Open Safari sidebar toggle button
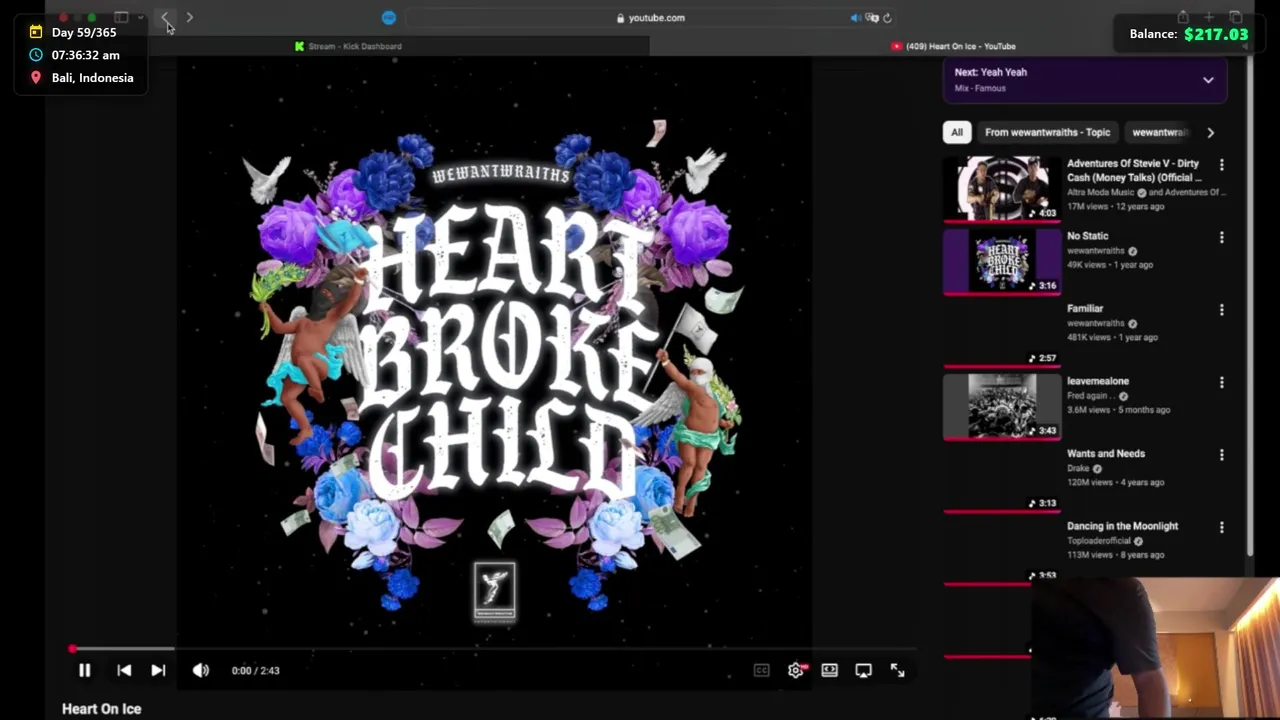This screenshot has height=720, width=1280. pyautogui.click(x=121, y=17)
